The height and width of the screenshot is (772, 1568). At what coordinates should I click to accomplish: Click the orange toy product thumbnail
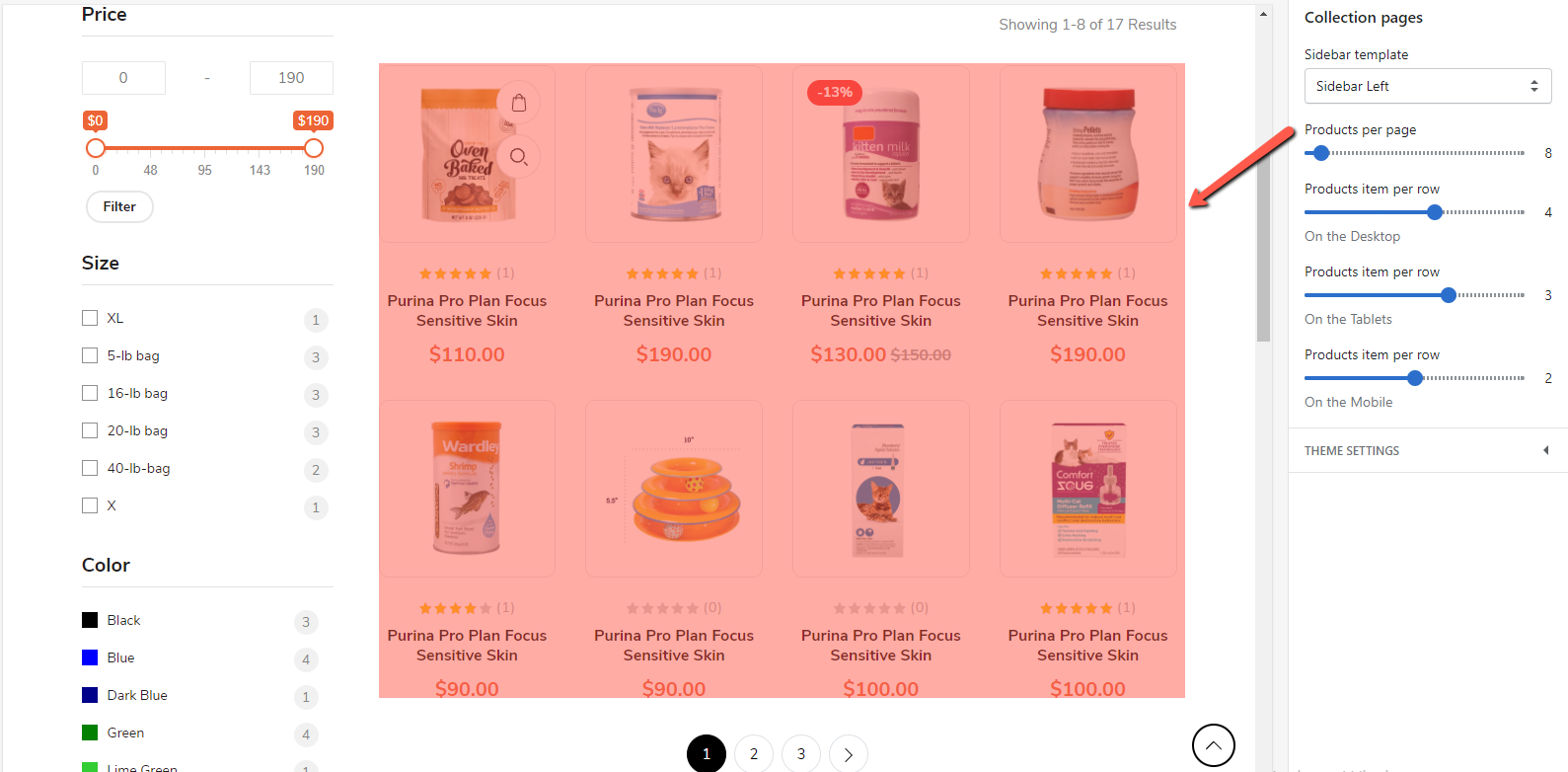click(x=674, y=489)
